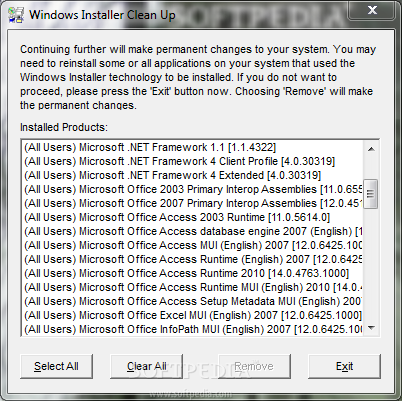
Task: Select Office Excel MUI (English) 2007 entry
Action: (x=193, y=315)
